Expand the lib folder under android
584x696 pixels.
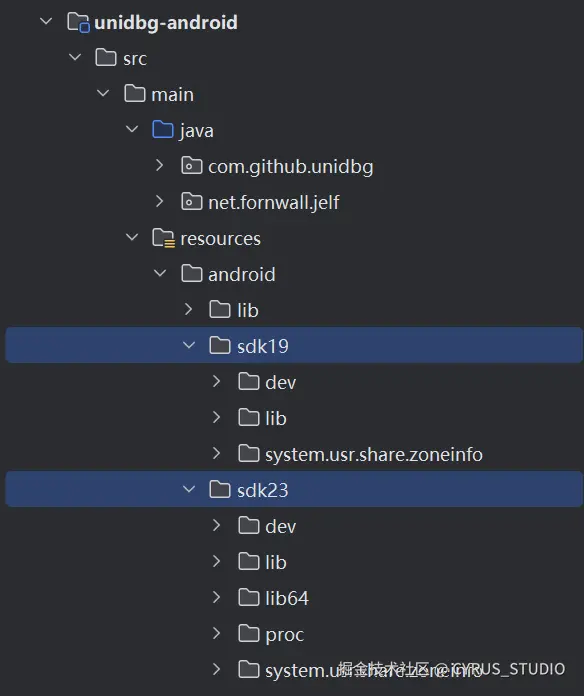(188, 309)
